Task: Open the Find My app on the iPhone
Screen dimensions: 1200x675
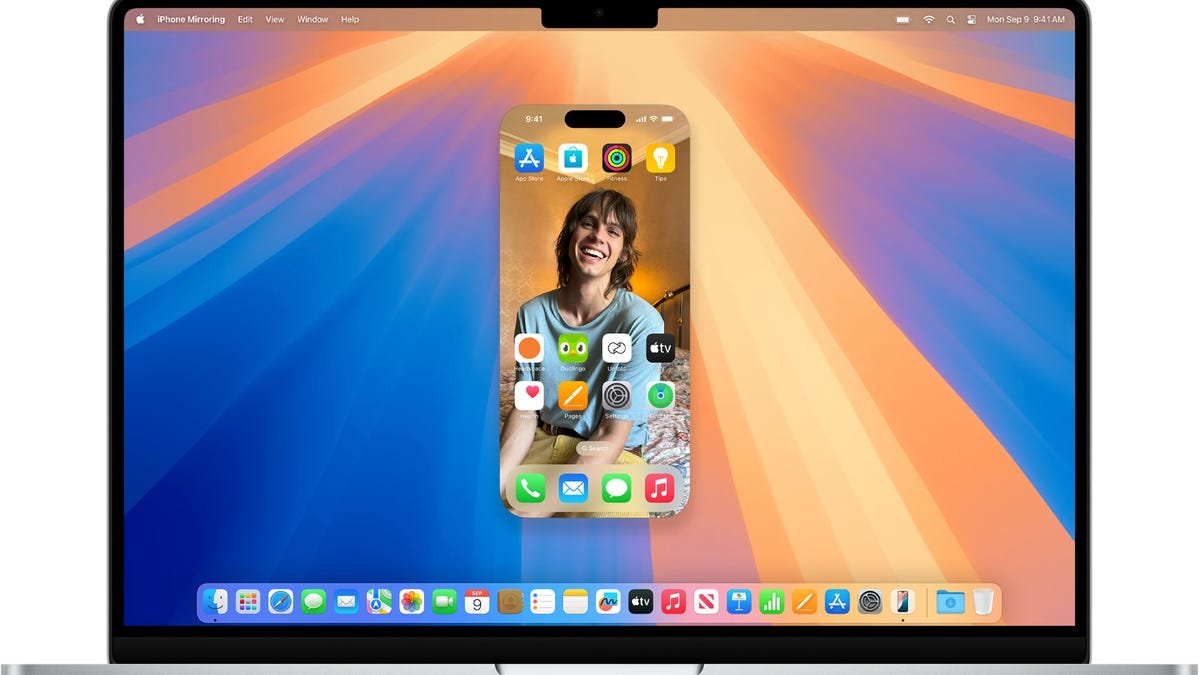Action: [660, 395]
